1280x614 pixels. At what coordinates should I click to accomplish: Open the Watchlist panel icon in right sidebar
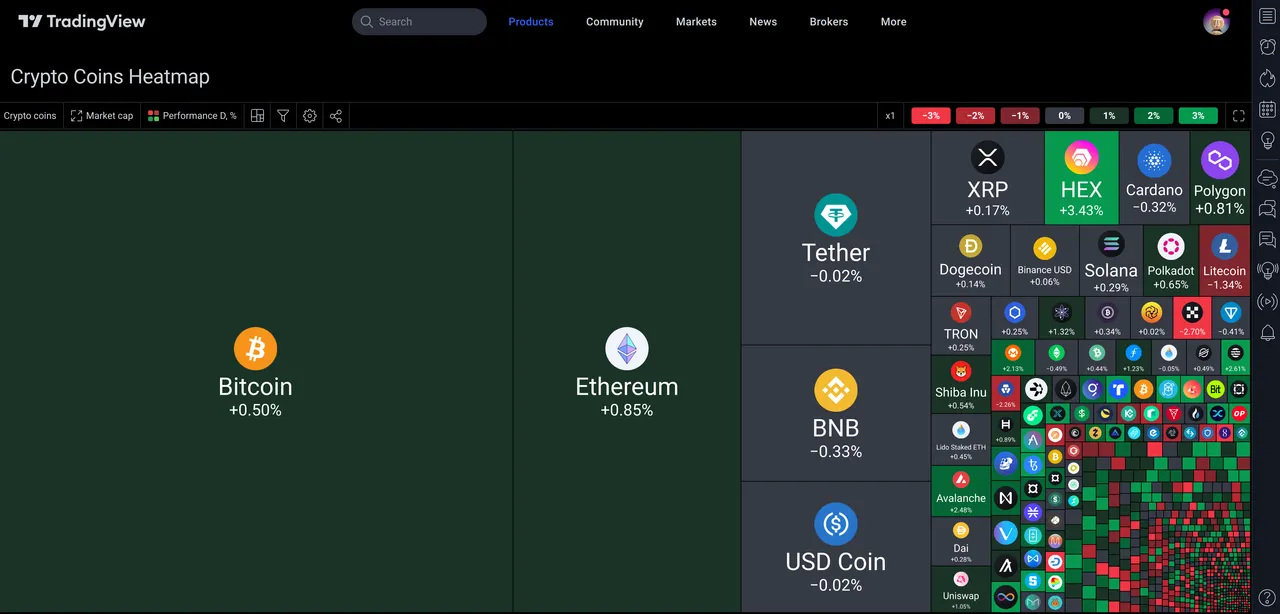tap(1267, 17)
